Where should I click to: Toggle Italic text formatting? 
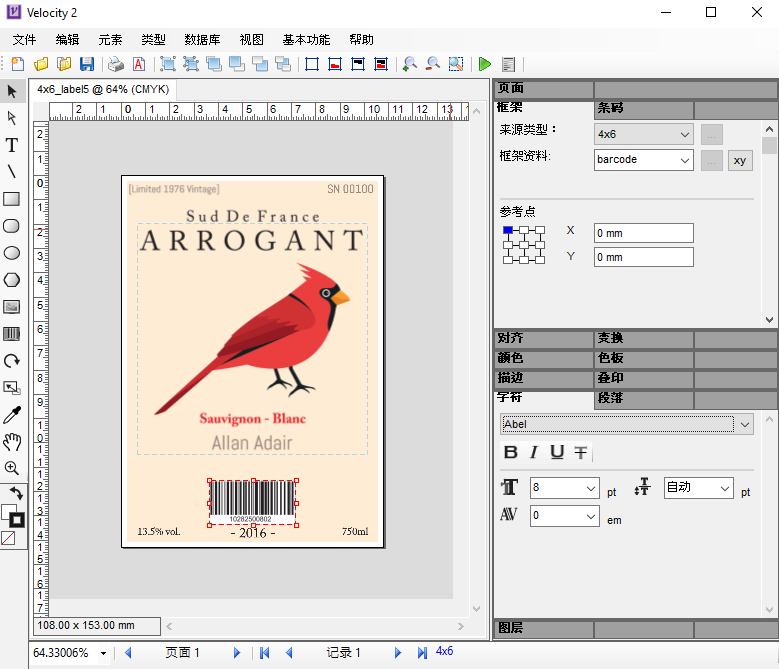534,452
